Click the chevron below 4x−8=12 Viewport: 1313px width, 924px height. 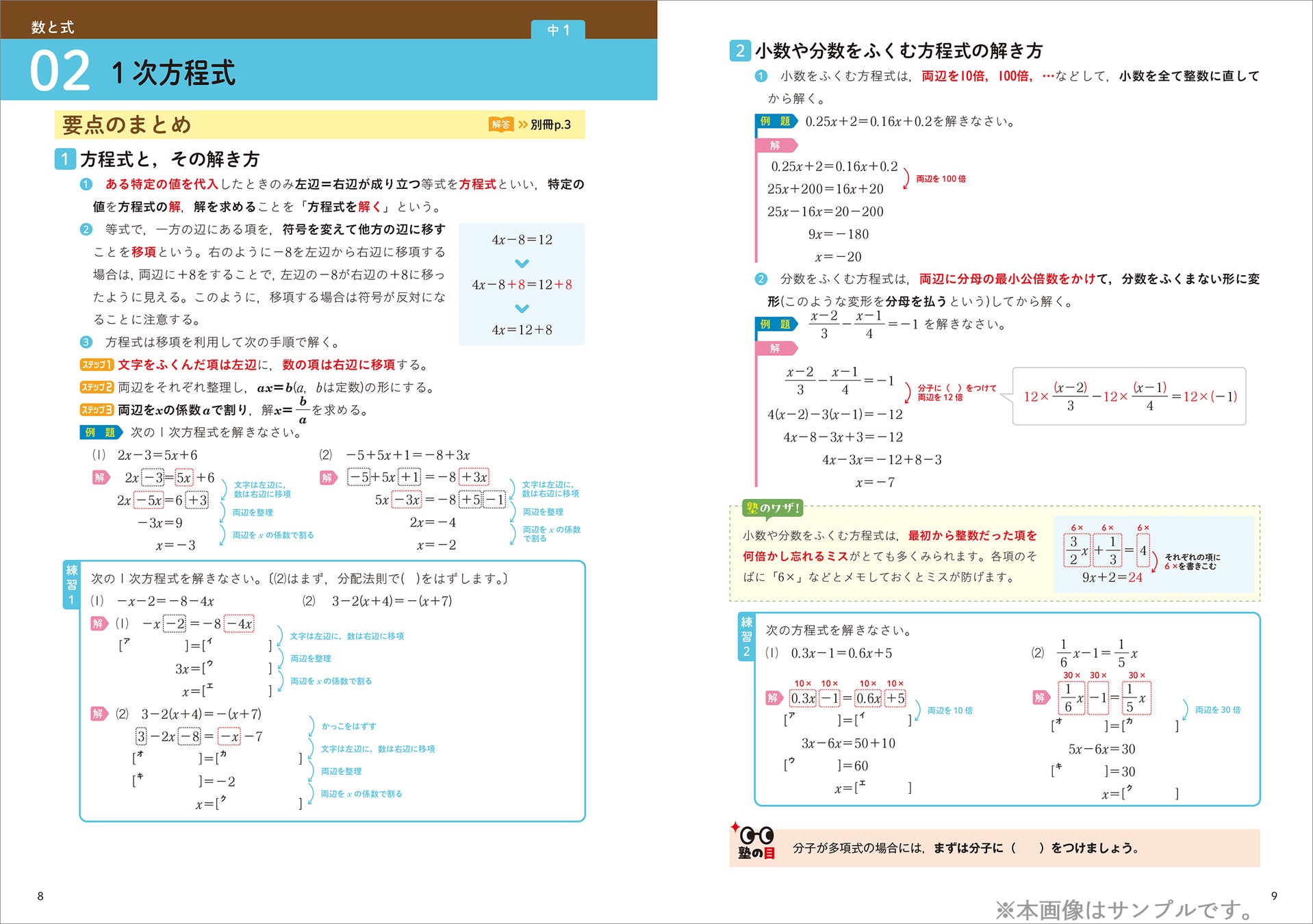click(x=522, y=264)
